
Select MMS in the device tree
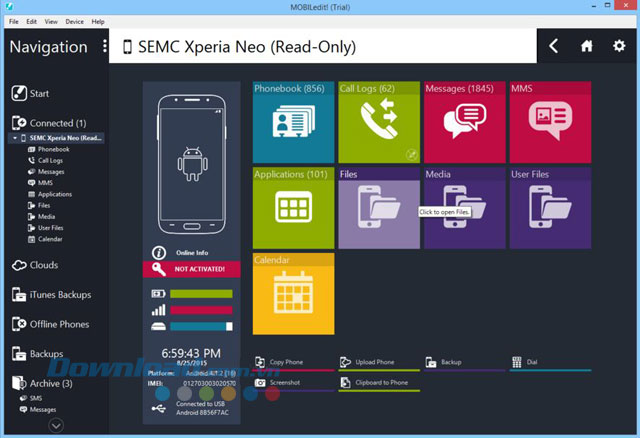40,183
